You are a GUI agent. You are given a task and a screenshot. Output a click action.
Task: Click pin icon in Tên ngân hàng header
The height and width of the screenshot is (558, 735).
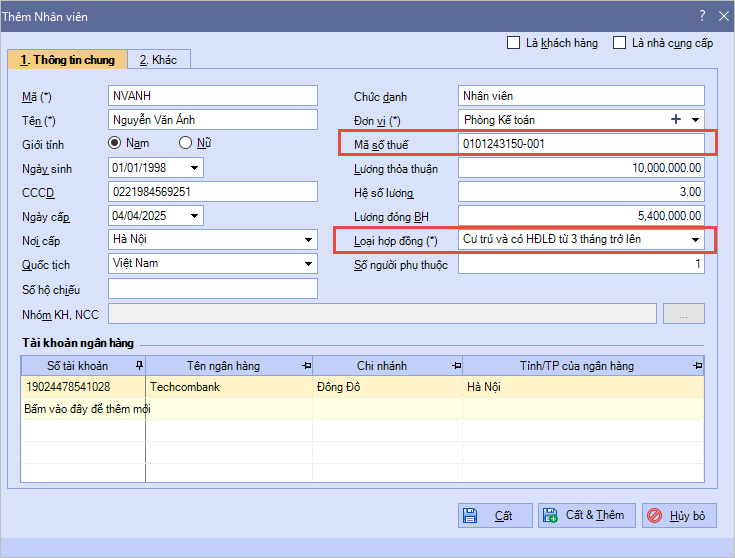pos(305,366)
